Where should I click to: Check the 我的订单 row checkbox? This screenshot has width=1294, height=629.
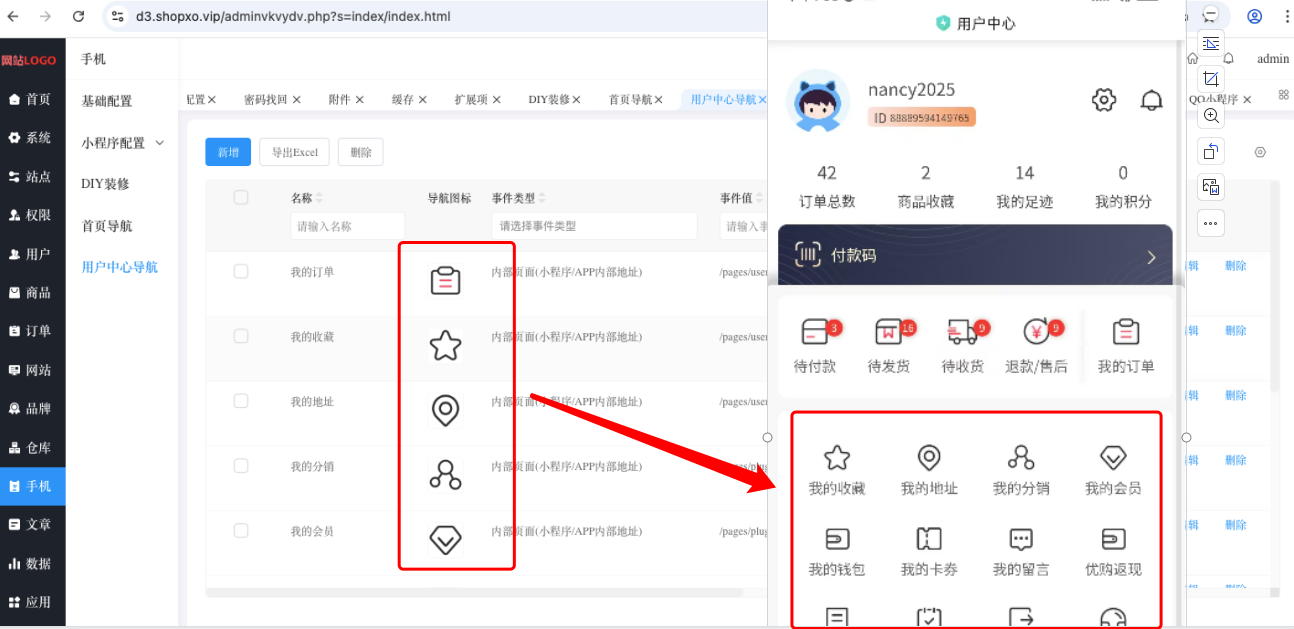pos(241,271)
